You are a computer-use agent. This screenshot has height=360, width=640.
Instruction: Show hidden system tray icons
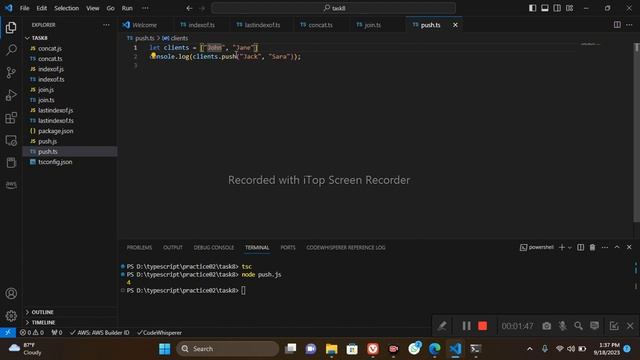530,349
